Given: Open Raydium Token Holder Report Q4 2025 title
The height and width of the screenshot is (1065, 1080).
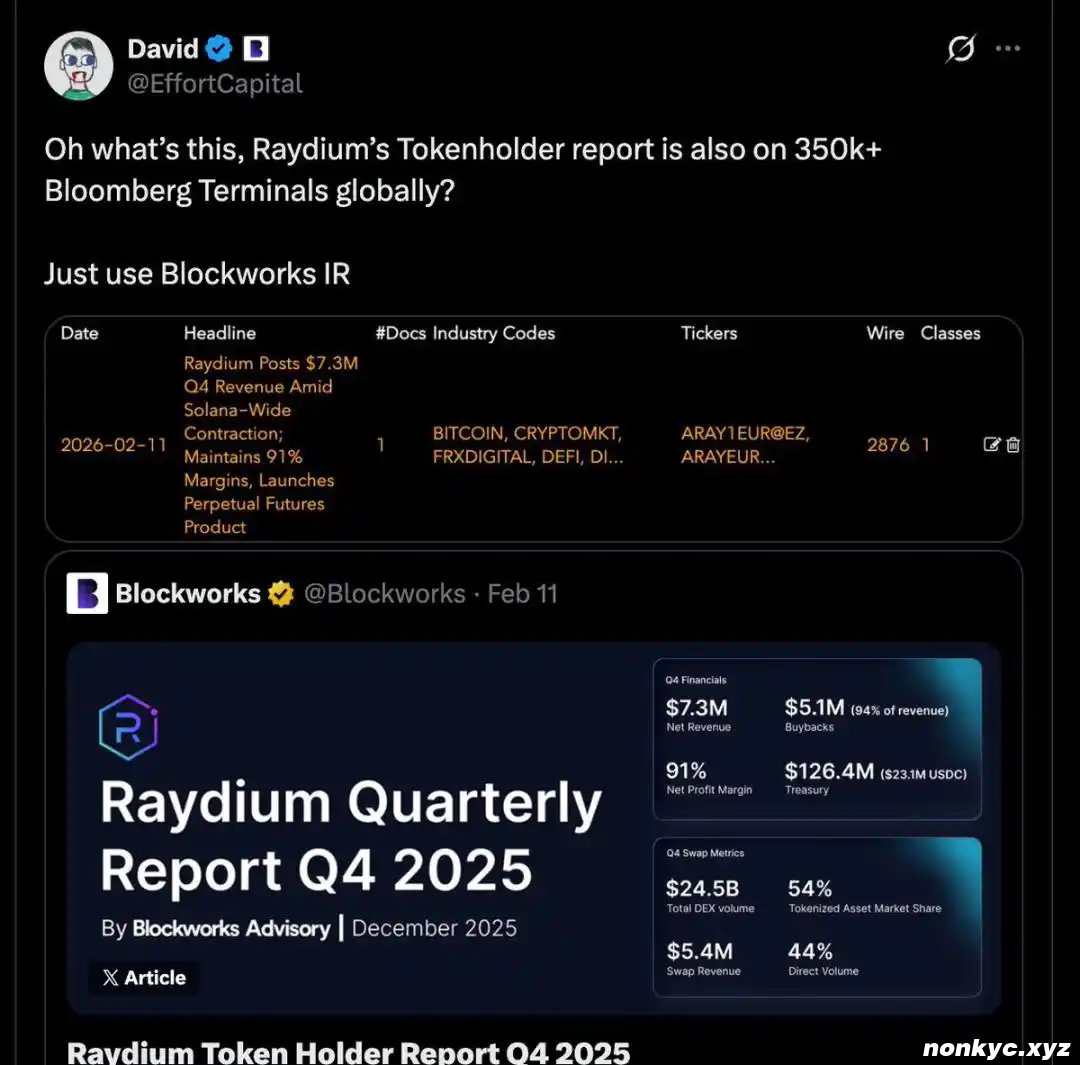Looking at the screenshot, I should point(348,1050).
